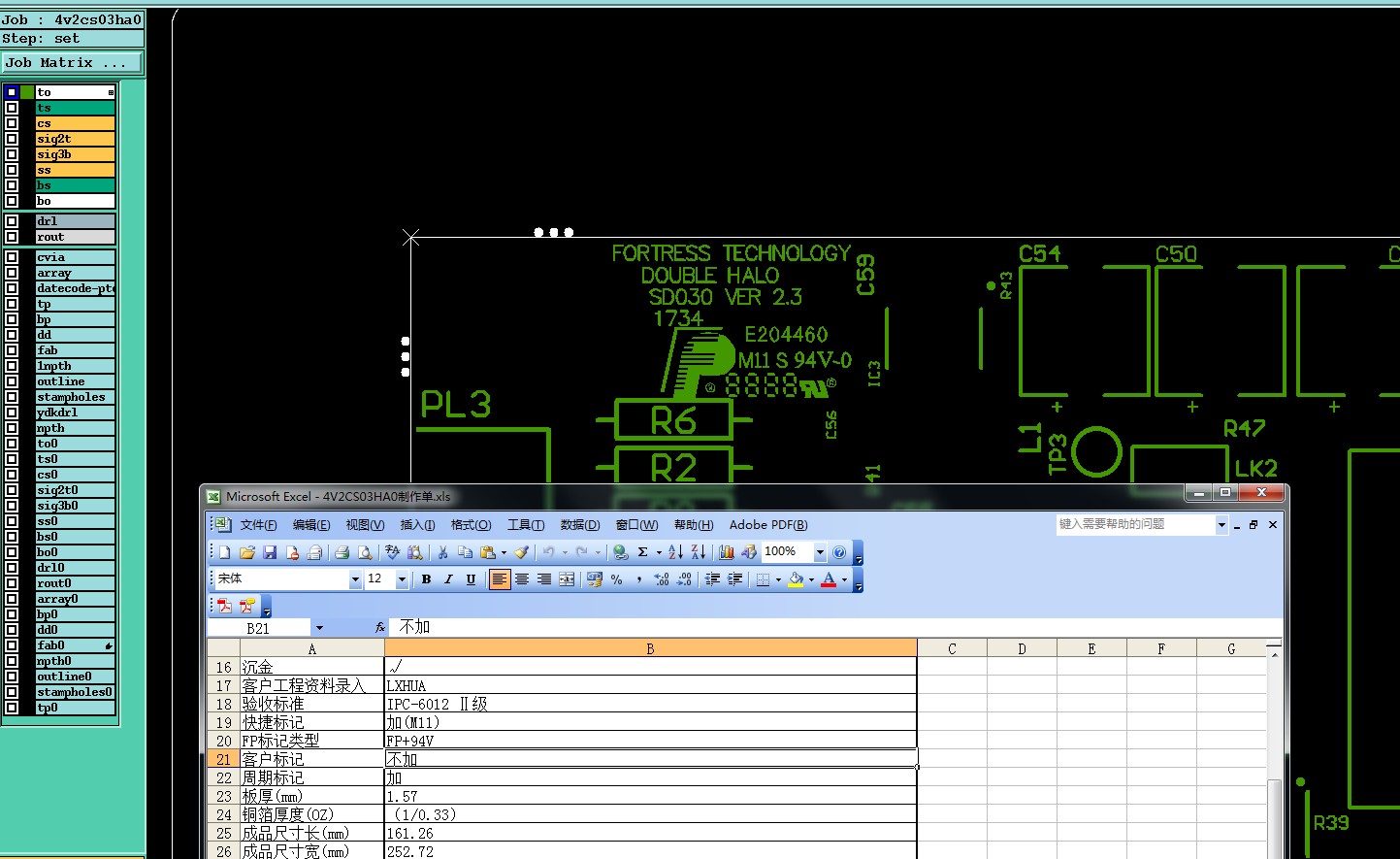Screen dimensions: 1400x859
Task: Click the Fill Color paint bucket swatch
Action: (796, 579)
